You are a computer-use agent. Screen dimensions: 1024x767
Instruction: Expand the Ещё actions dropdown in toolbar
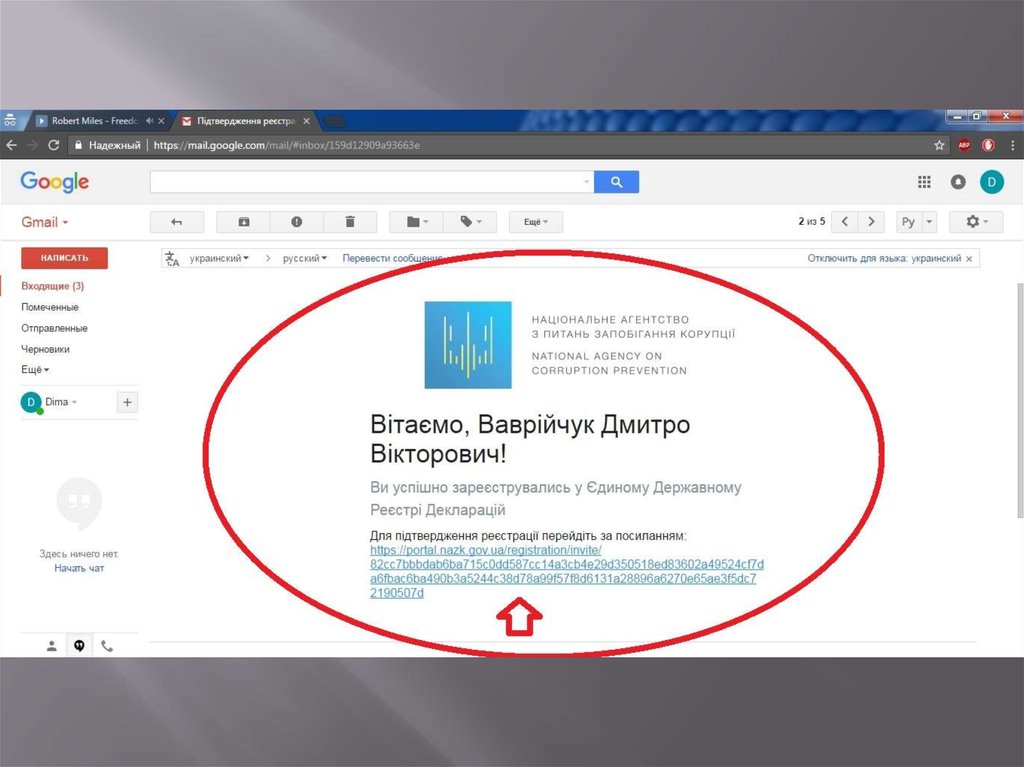click(536, 222)
